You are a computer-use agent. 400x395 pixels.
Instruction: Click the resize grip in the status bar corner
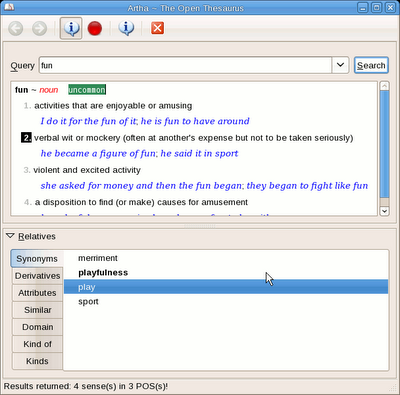393,388
